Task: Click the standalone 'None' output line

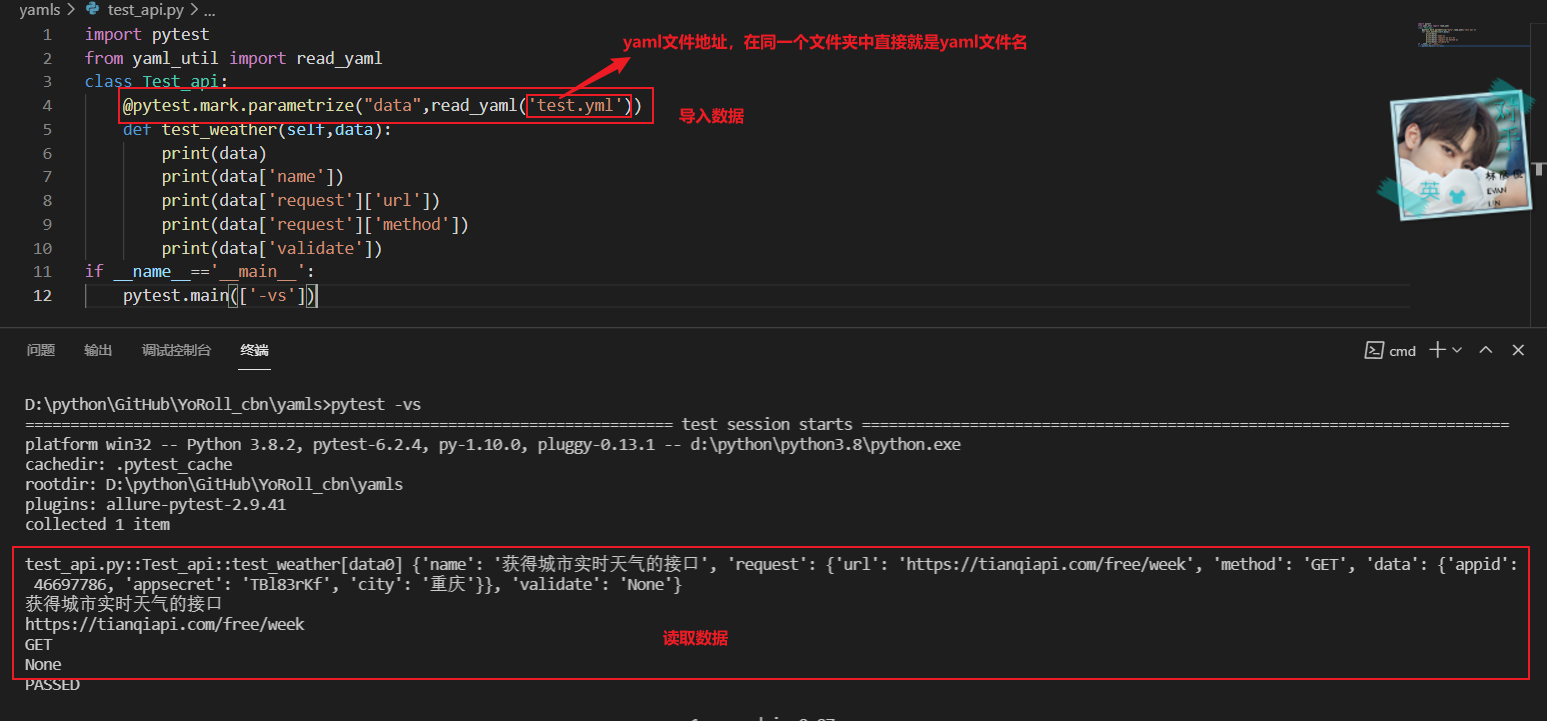Action: click(43, 665)
